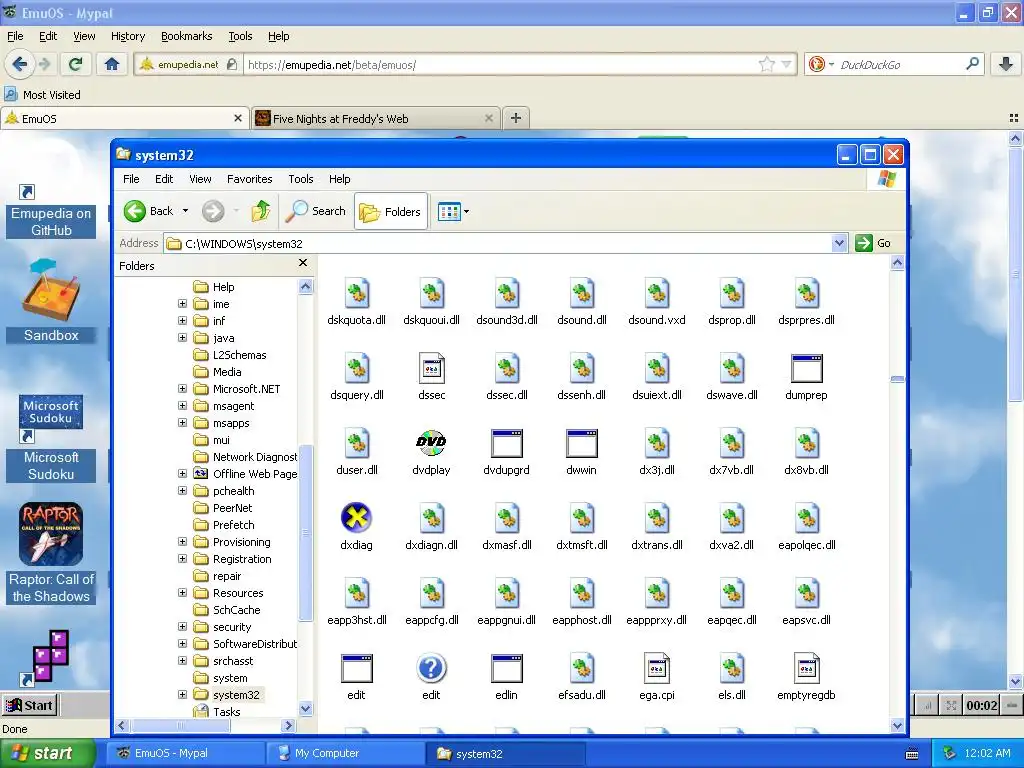Image resolution: width=1024 pixels, height=768 pixels.
Task: Select the emptyregdb file icon
Action: pyautogui.click(x=806, y=669)
